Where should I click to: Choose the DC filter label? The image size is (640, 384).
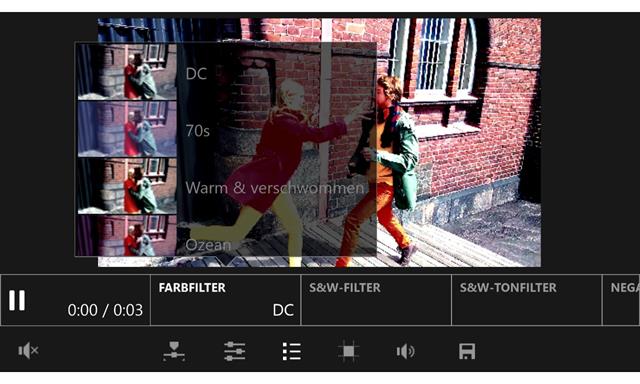pyautogui.click(x=196, y=74)
